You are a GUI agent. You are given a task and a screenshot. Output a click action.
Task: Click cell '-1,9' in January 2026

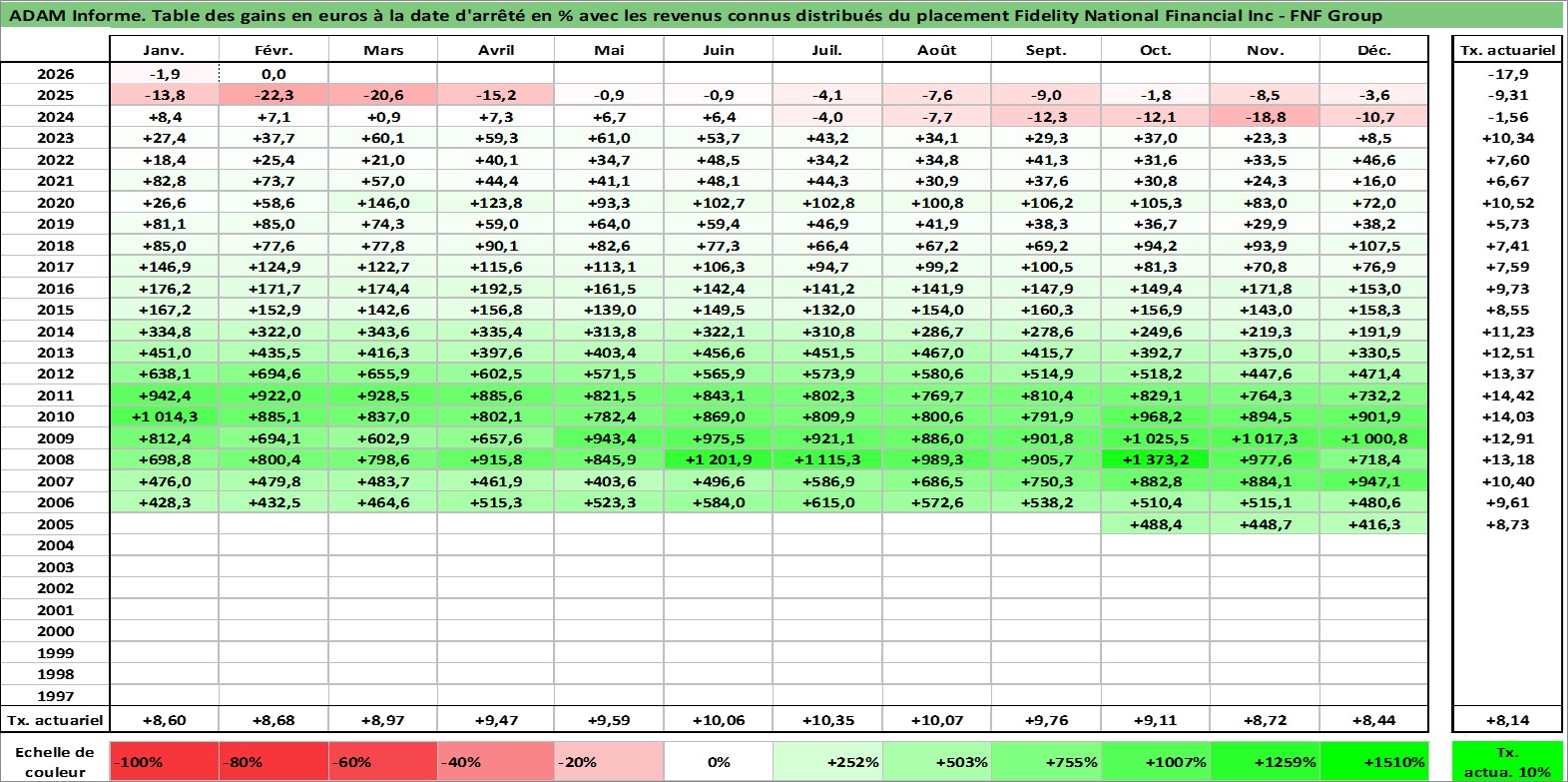pyautogui.click(x=165, y=74)
